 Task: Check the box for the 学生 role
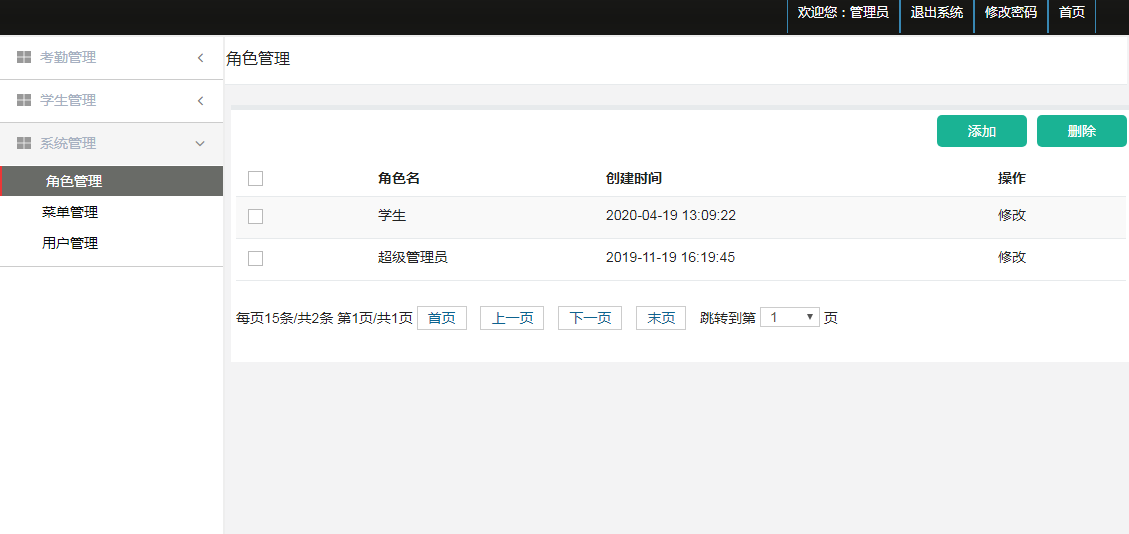255,216
